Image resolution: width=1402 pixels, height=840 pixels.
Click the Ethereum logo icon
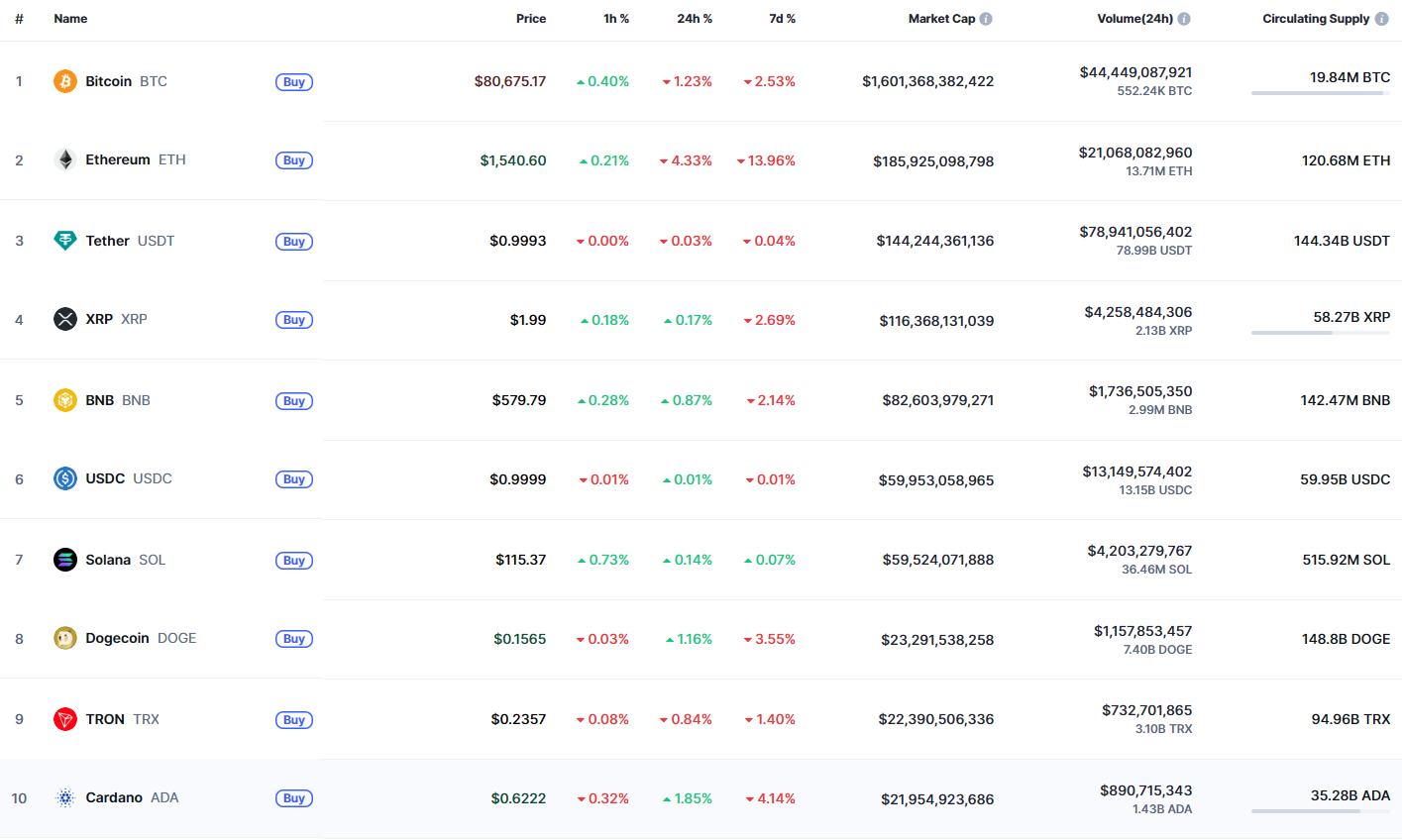coord(65,159)
